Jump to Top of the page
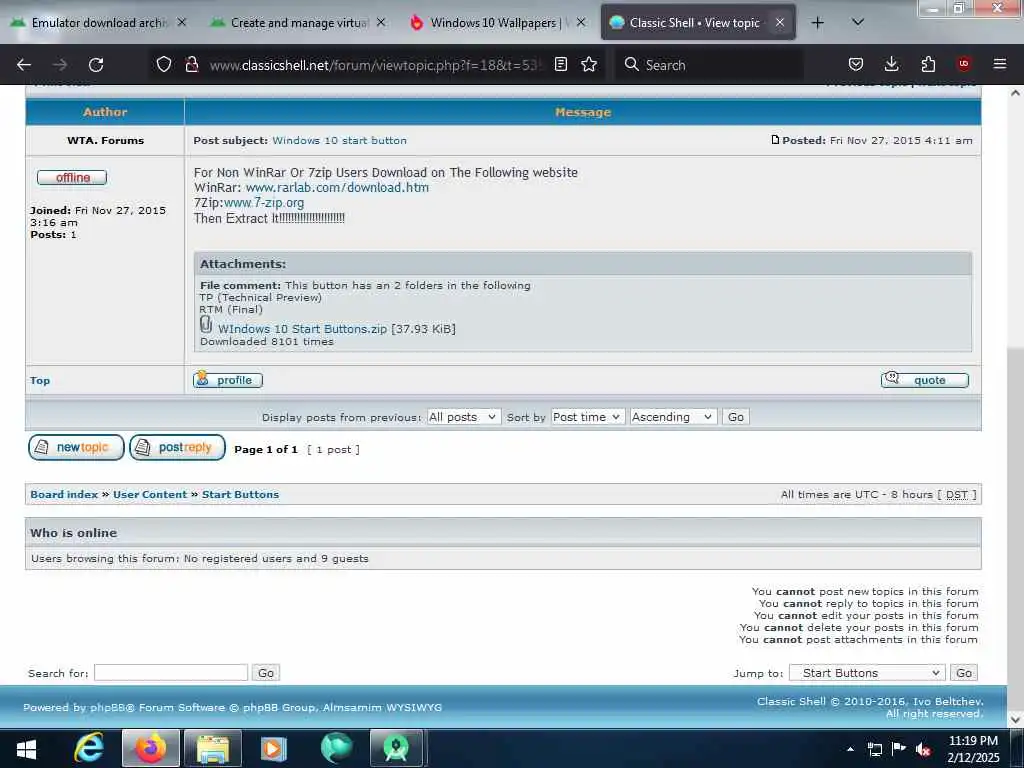 [40, 380]
